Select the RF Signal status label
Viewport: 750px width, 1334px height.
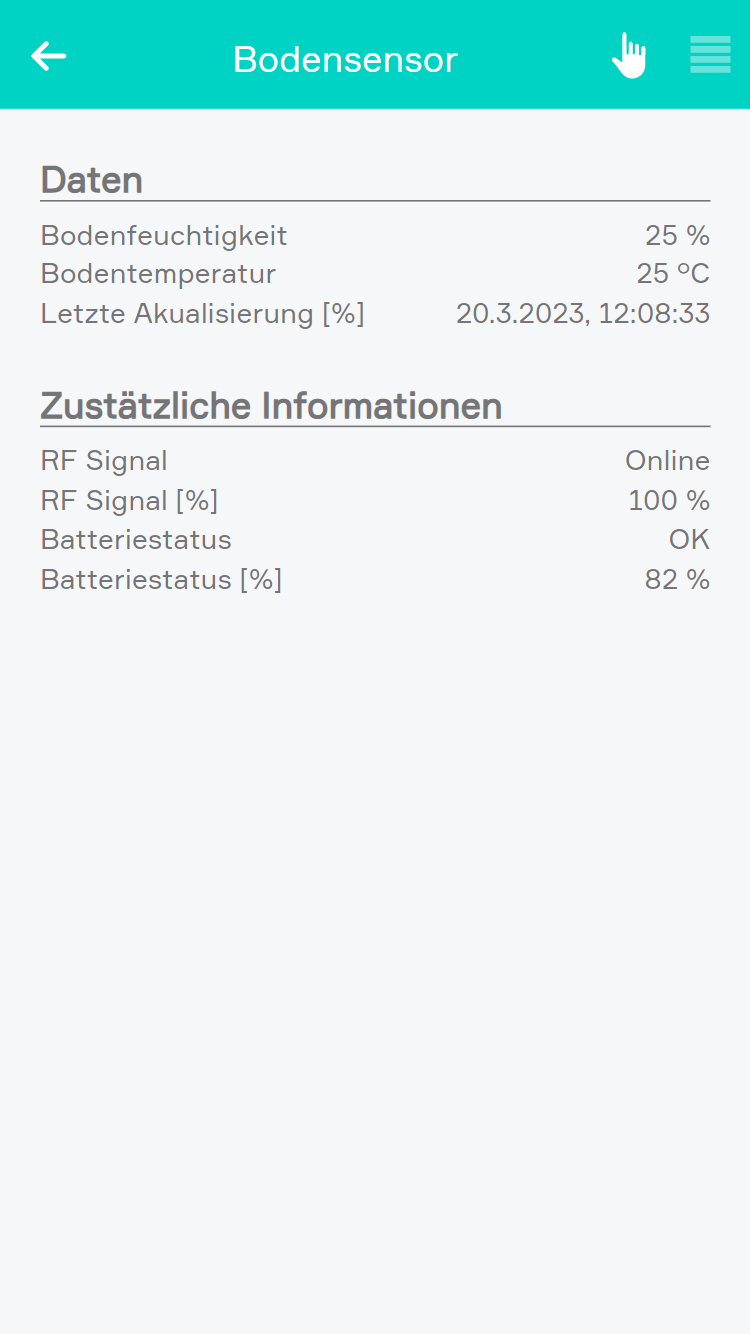(104, 461)
